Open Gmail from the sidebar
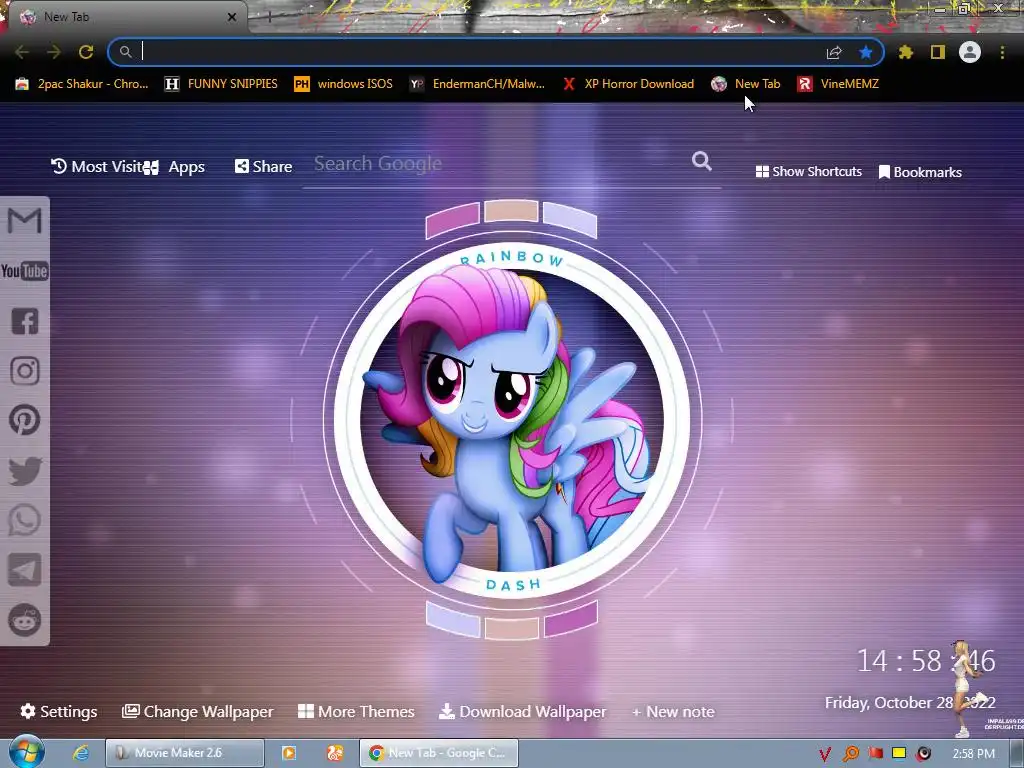1024x768 pixels. coord(24,221)
